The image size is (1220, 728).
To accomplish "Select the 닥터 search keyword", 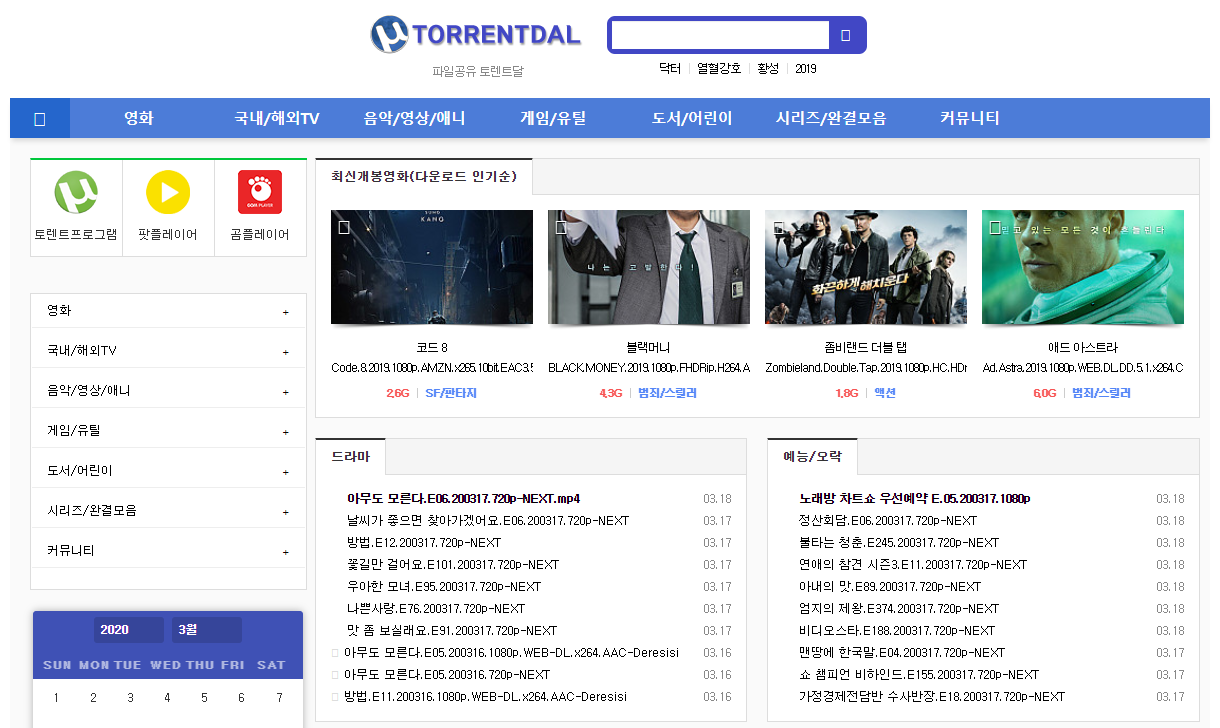I will [x=669, y=69].
